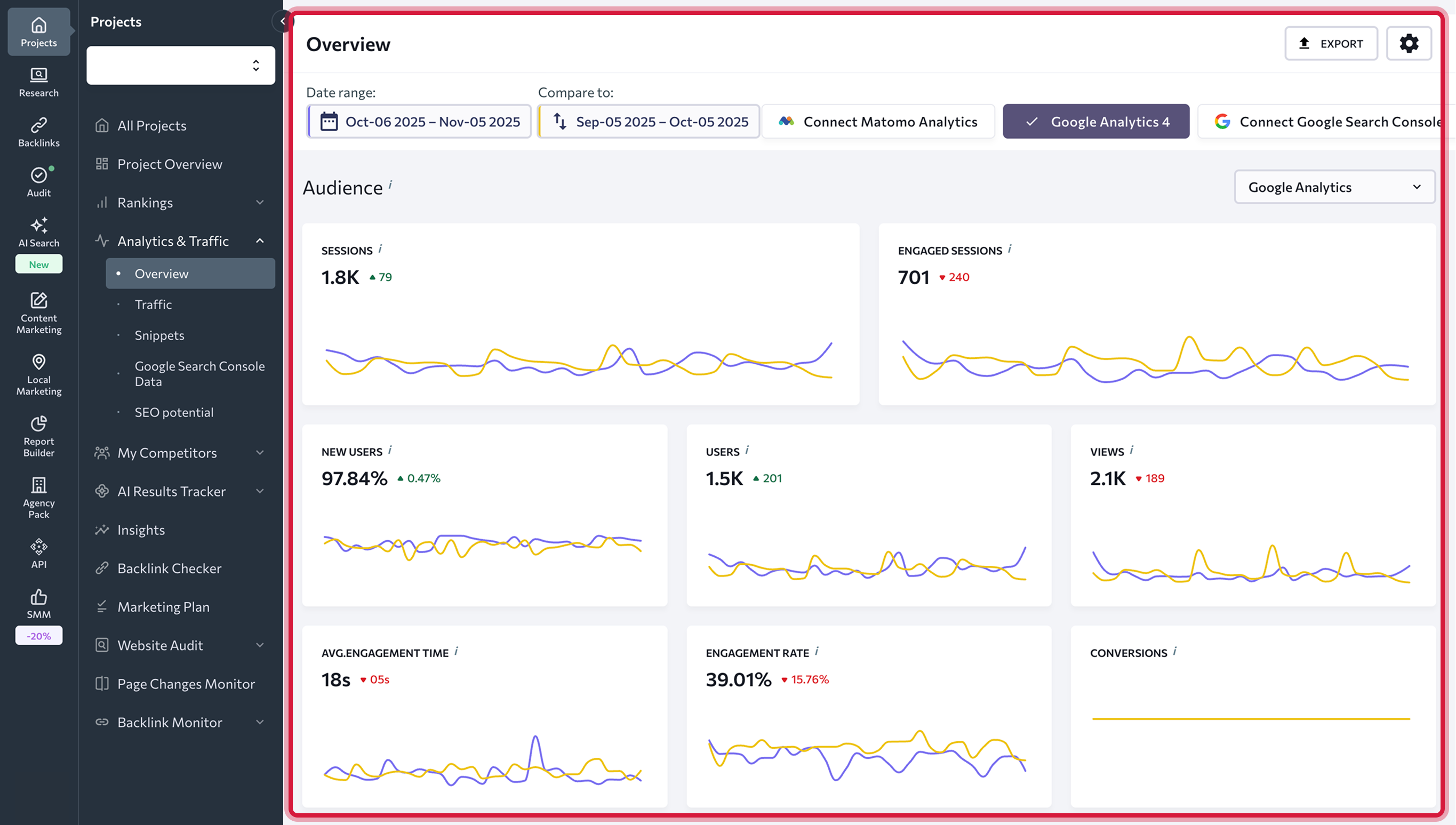Viewport: 1456px width, 825px height.
Task: Open the Overview settings gear
Action: tap(1409, 43)
